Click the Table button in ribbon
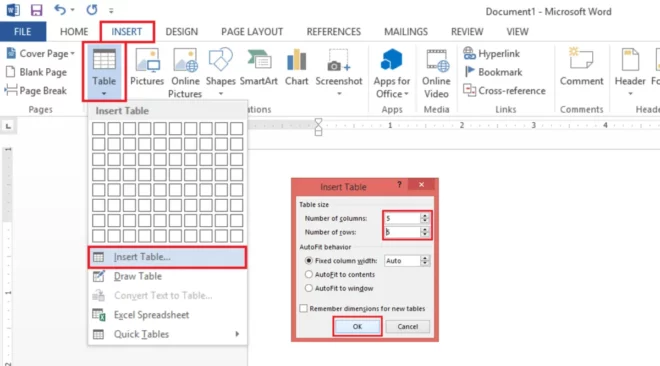The width and height of the screenshot is (660, 366). click(x=104, y=72)
